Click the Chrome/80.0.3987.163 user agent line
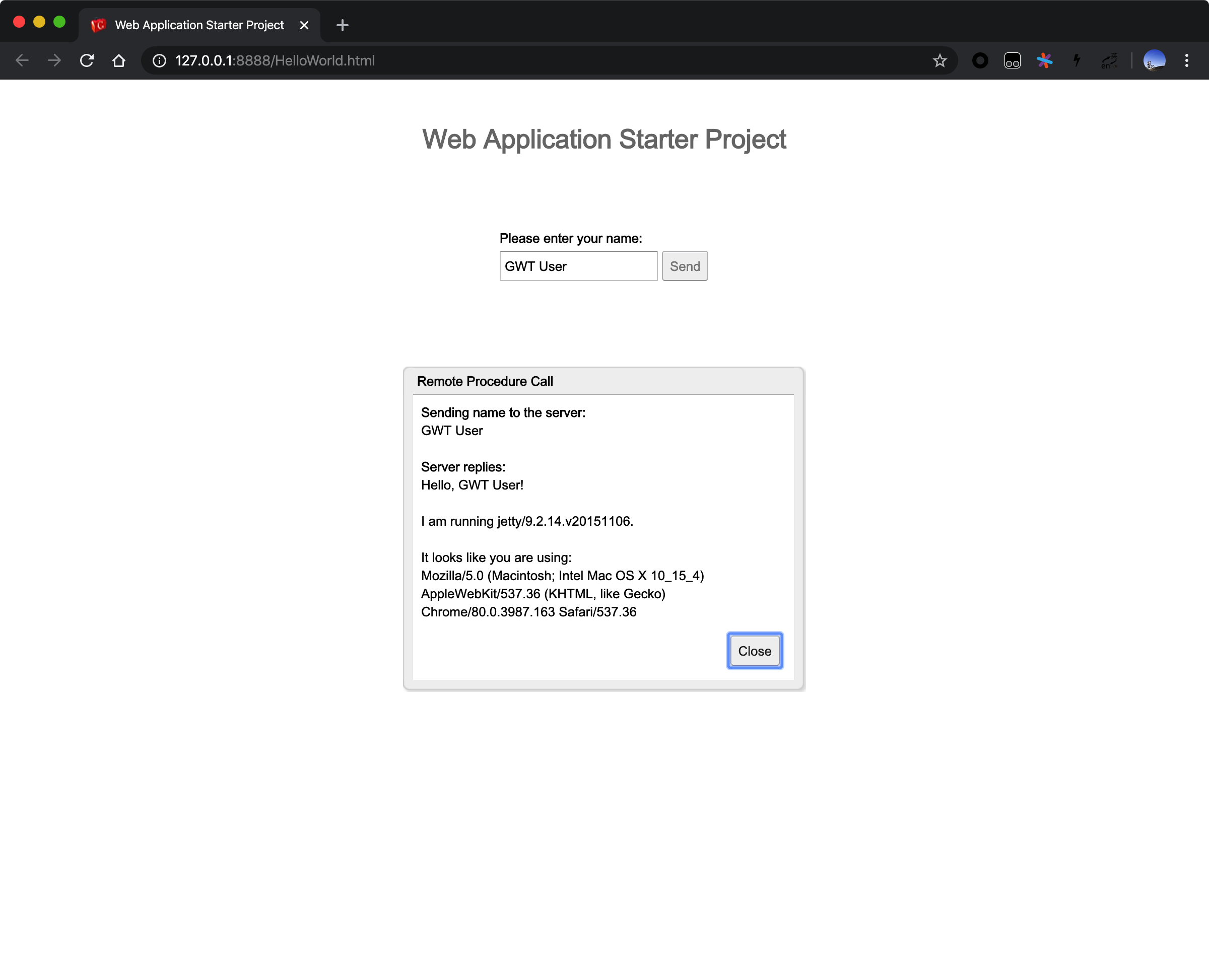The width and height of the screenshot is (1209, 980). coord(528,612)
